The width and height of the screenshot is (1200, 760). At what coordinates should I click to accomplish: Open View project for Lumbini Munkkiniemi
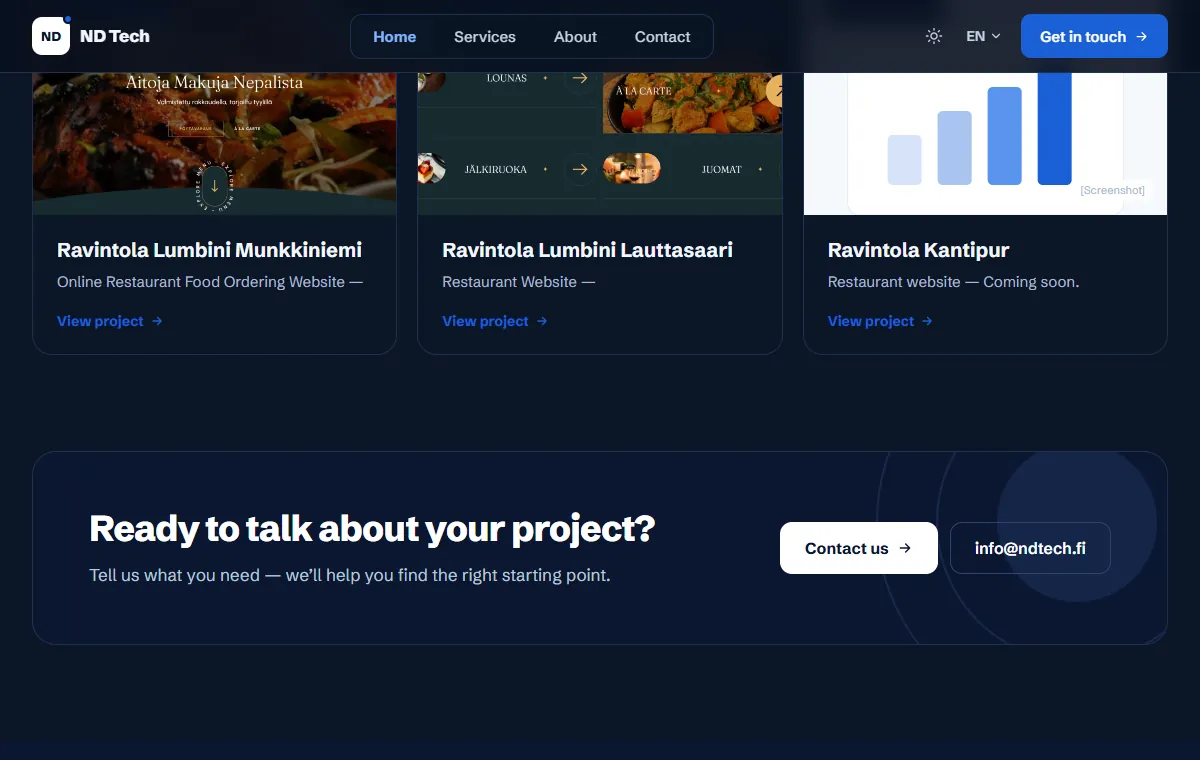110,321
